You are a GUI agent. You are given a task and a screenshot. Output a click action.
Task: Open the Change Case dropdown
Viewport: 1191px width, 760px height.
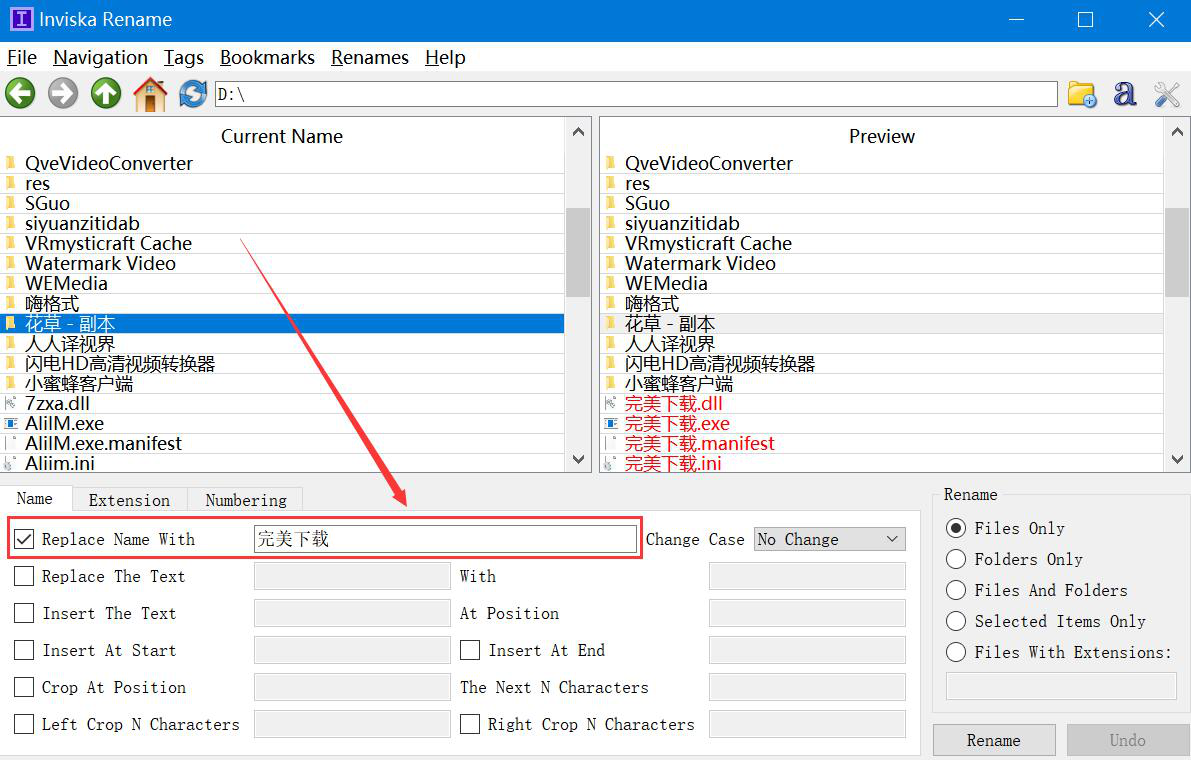pos(829,539)
